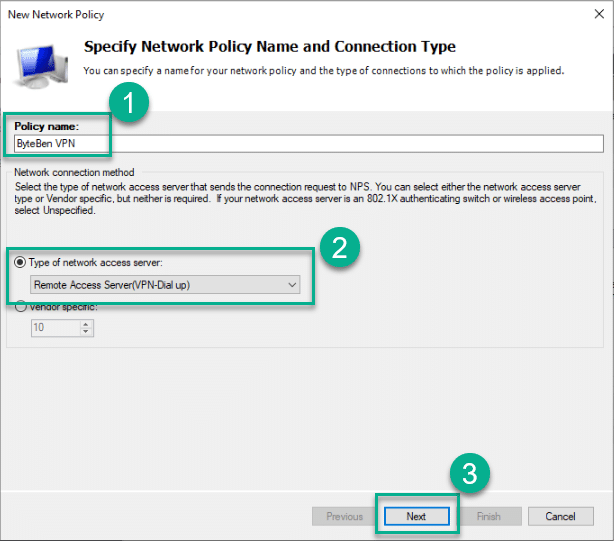Open the Remote Access Server(VPN-Dial up) dropdown
The height and width of the screenshot is (541, 614).
click(165, 285)
